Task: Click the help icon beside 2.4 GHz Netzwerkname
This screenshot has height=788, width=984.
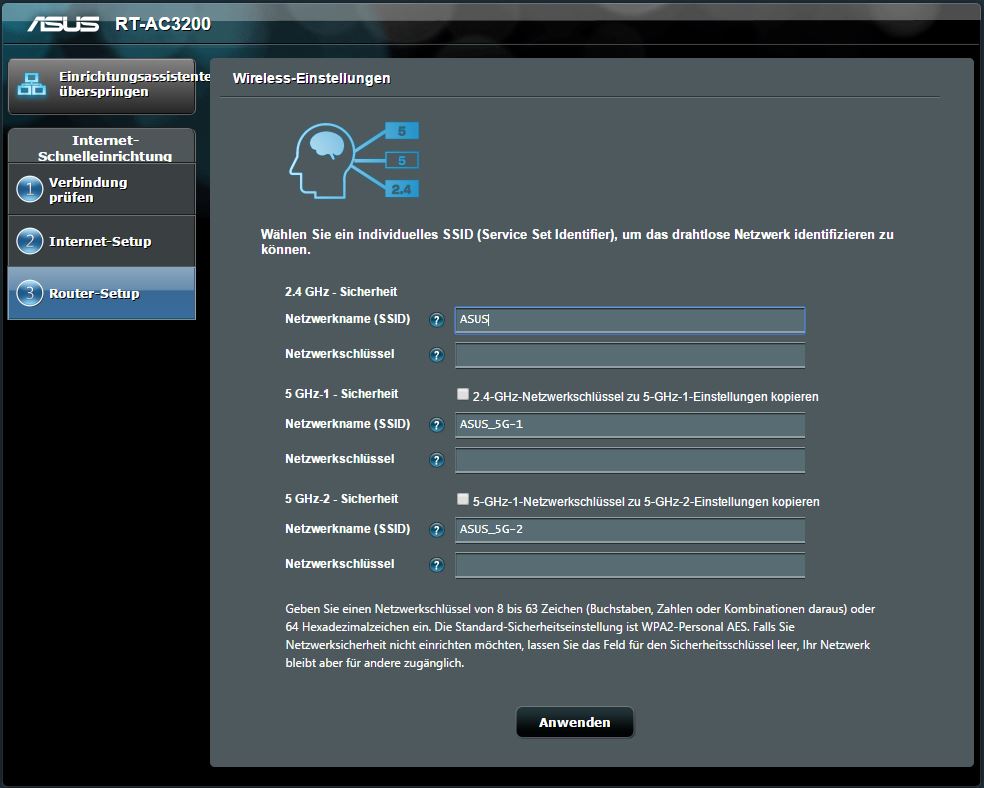Action: tap(436, 320)
